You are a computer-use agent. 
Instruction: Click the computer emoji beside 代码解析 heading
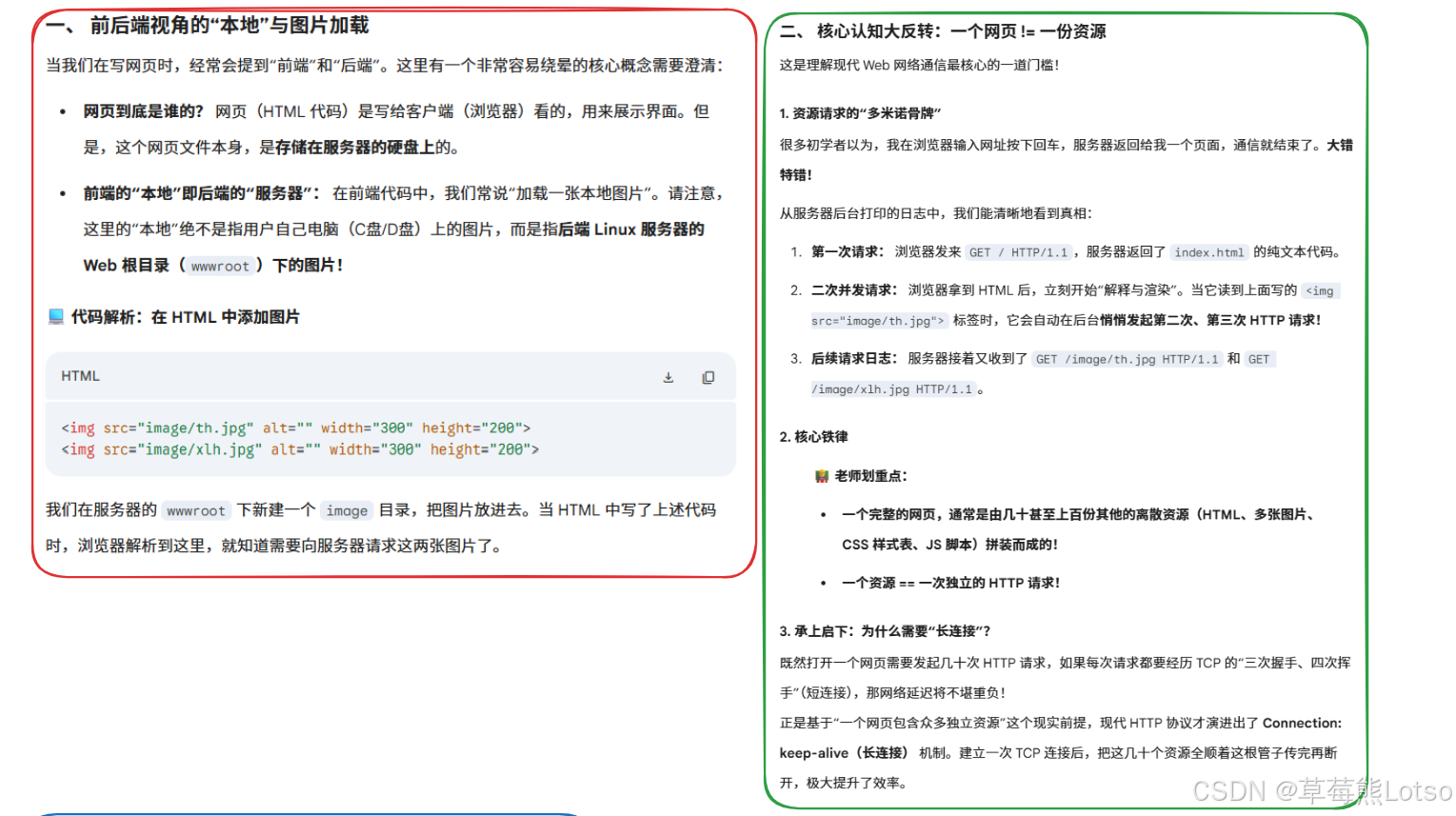coord(55,316)
